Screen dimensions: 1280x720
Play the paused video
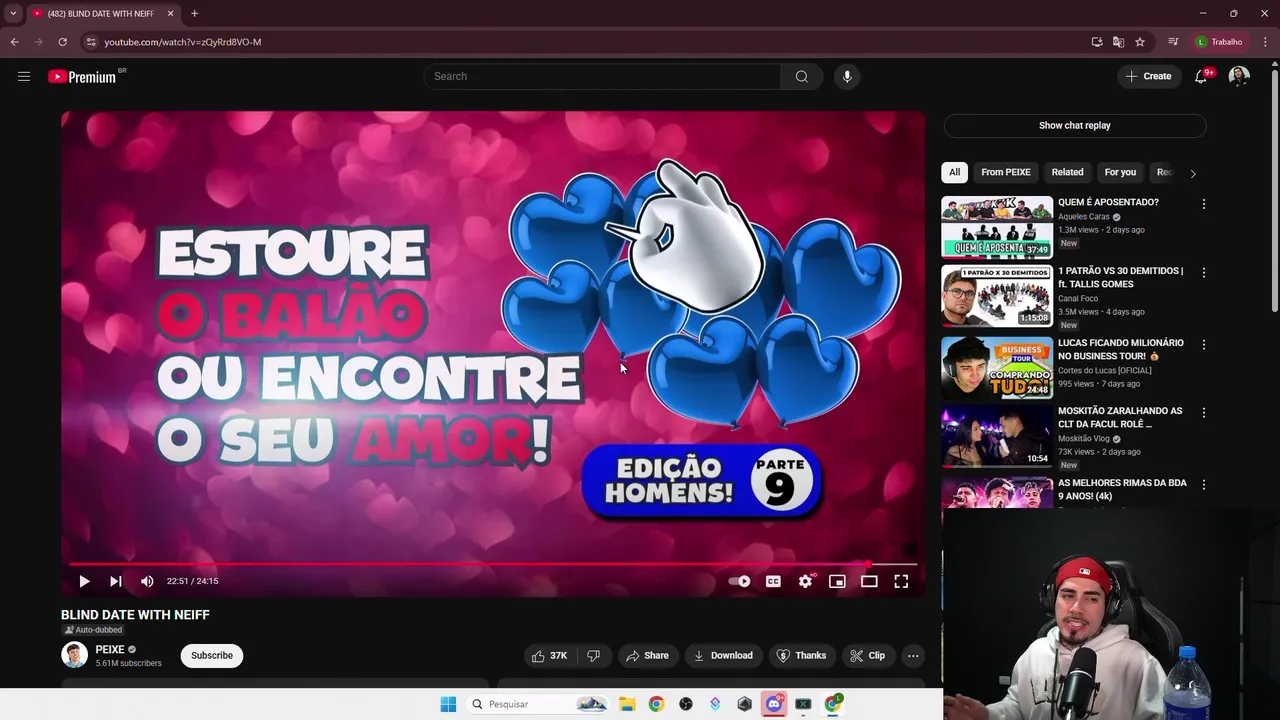pyautogui.click(x=84, y=581)
